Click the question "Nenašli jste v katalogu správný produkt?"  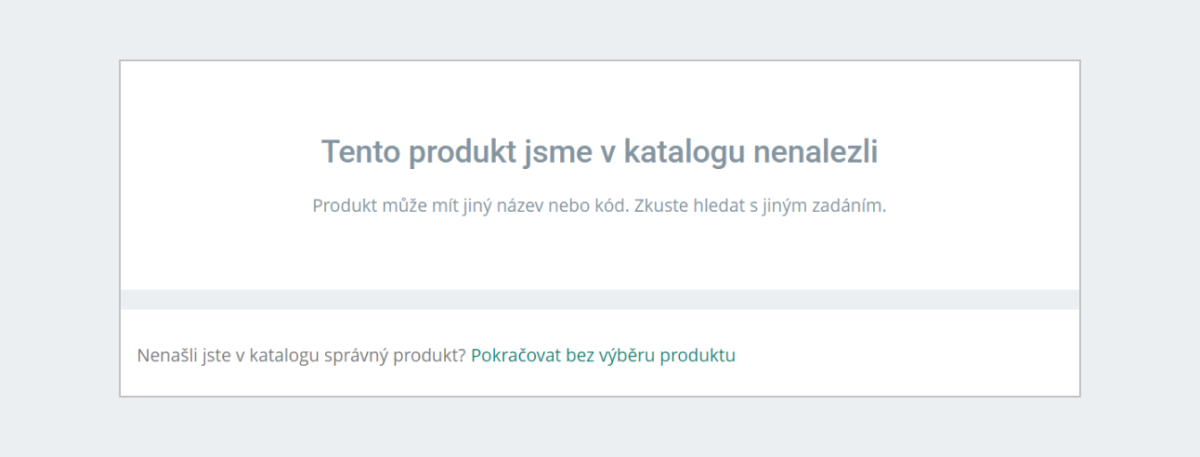[x=301, y=355]
